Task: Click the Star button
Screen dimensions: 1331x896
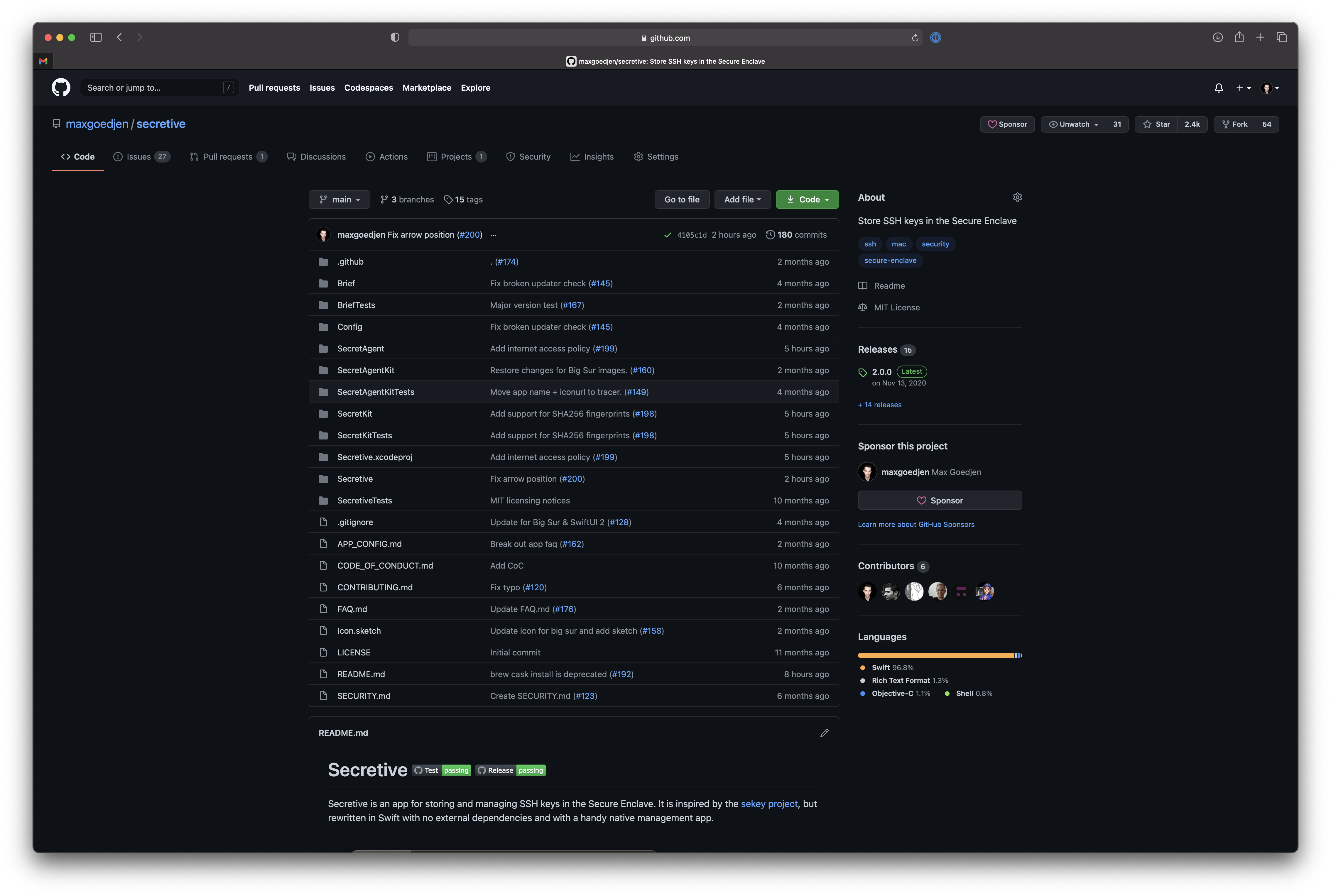Action: [1156, 124]
